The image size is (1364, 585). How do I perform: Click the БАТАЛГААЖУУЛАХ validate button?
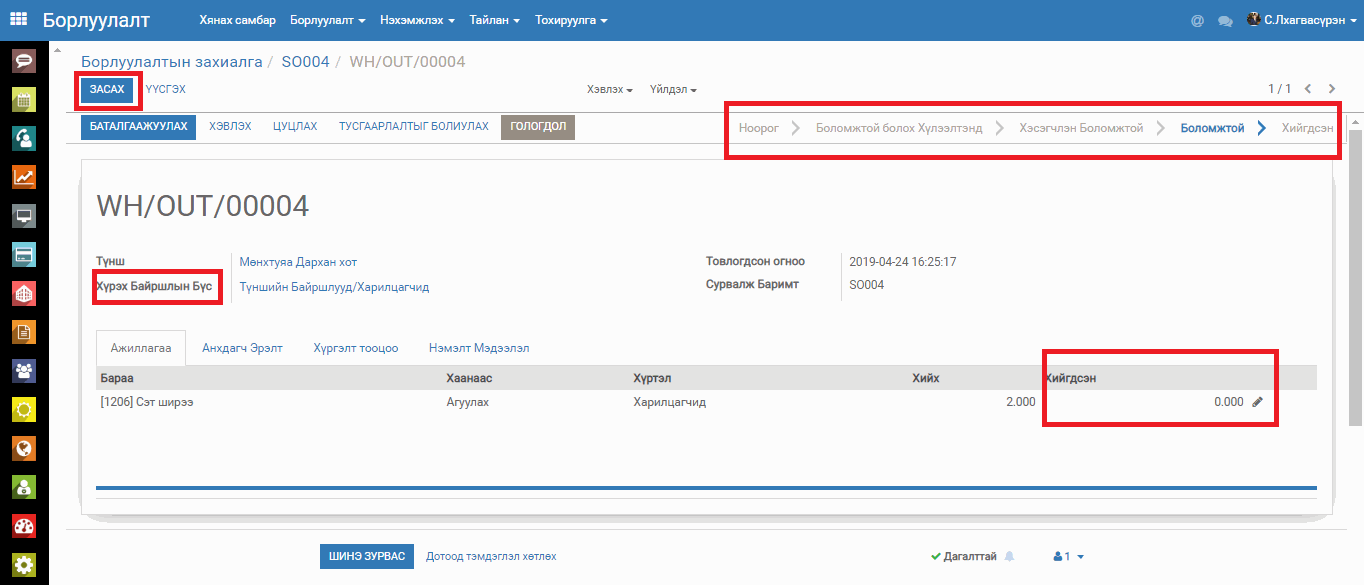[x=138, y=127]
